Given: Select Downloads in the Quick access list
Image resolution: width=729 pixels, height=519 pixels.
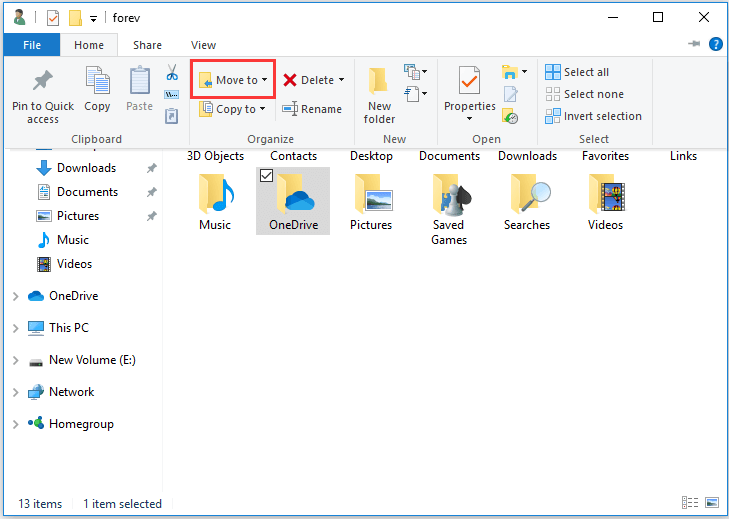Looking at the screenshot, I should [x=86, y=168].
